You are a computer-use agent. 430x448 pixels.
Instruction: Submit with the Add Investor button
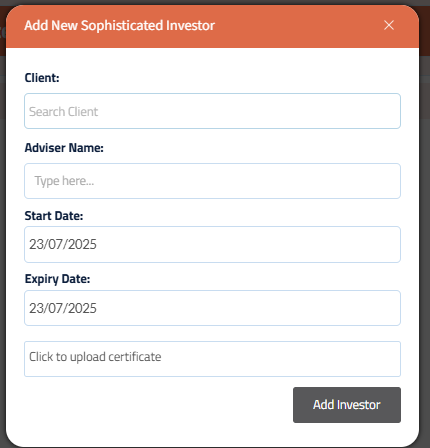pos(347,405)
